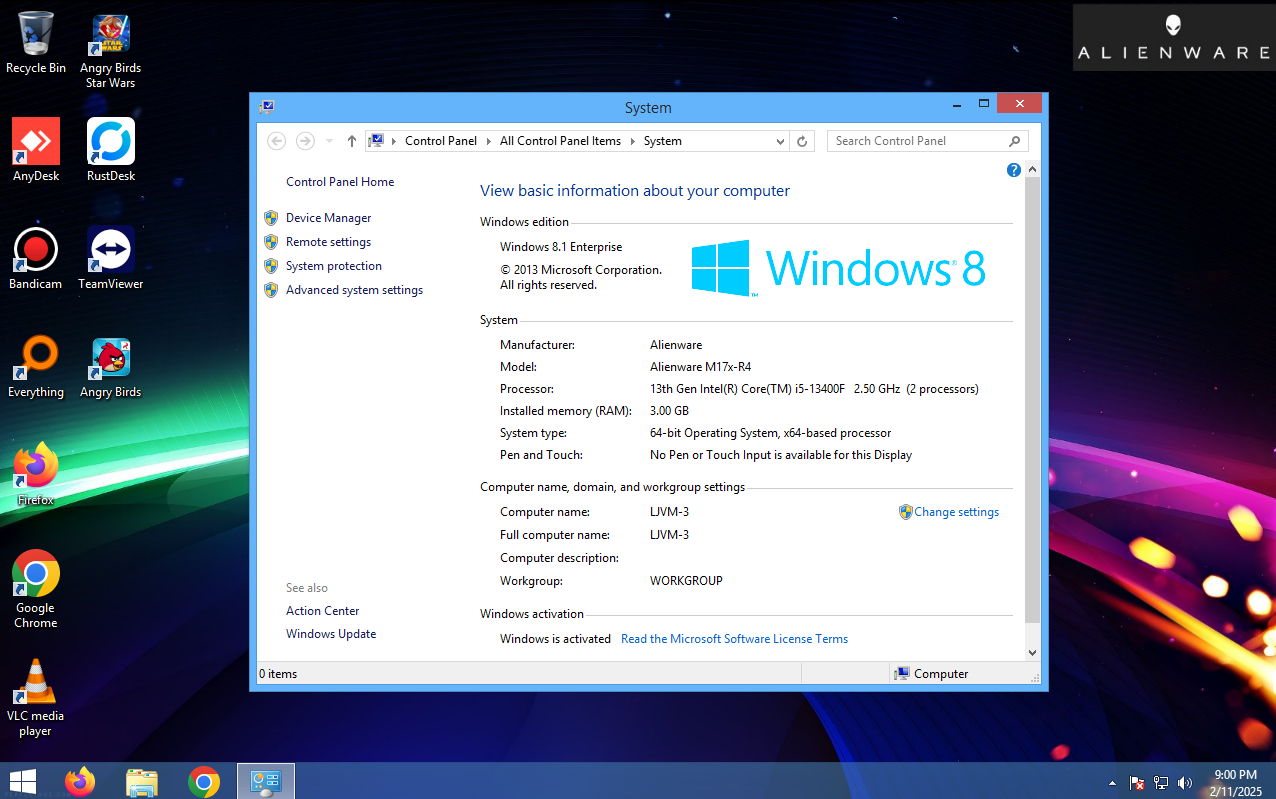Click inside the Search Control Panel box

920,141
